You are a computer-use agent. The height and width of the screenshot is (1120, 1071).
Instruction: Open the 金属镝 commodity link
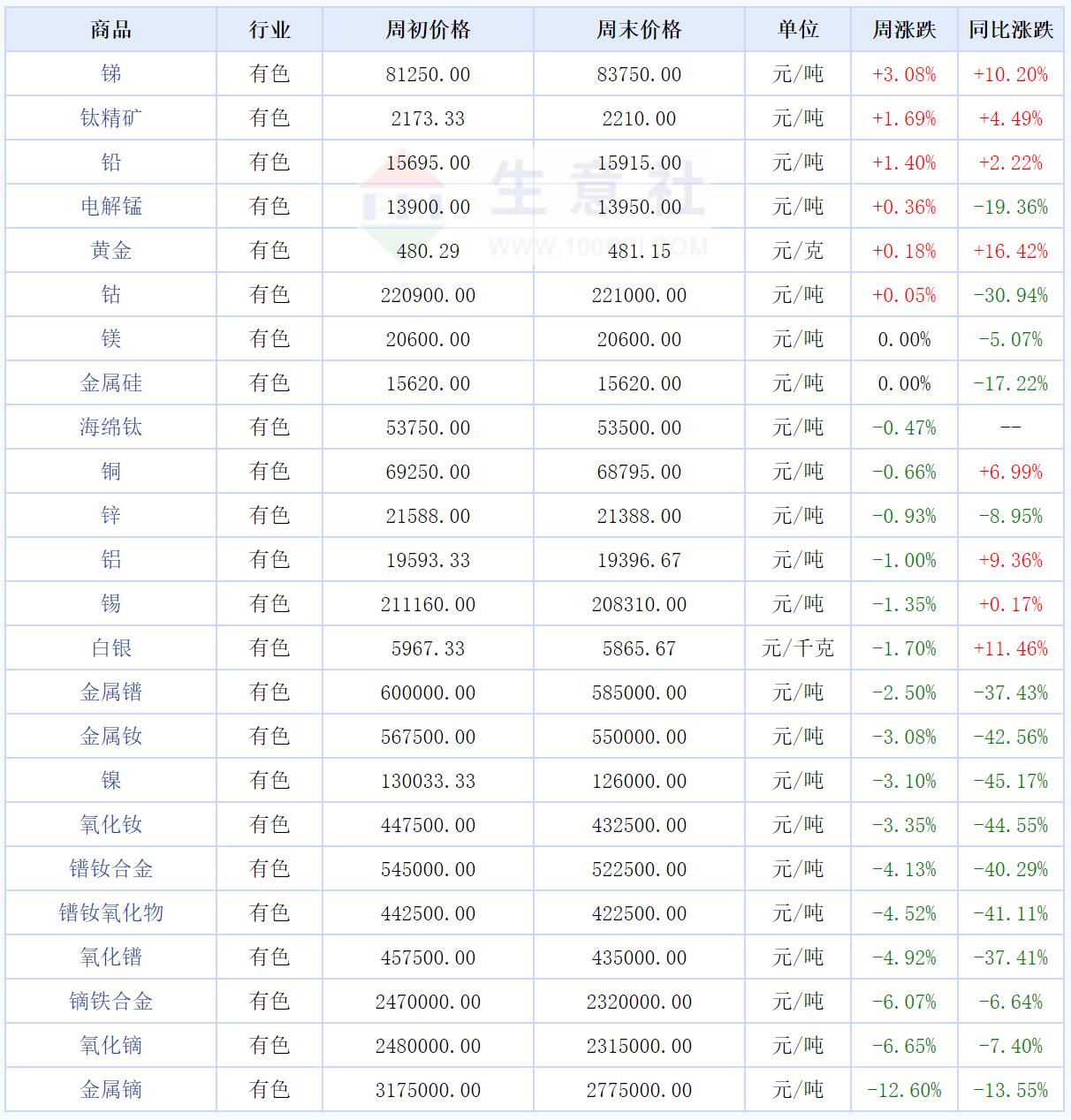[110, 1090]
